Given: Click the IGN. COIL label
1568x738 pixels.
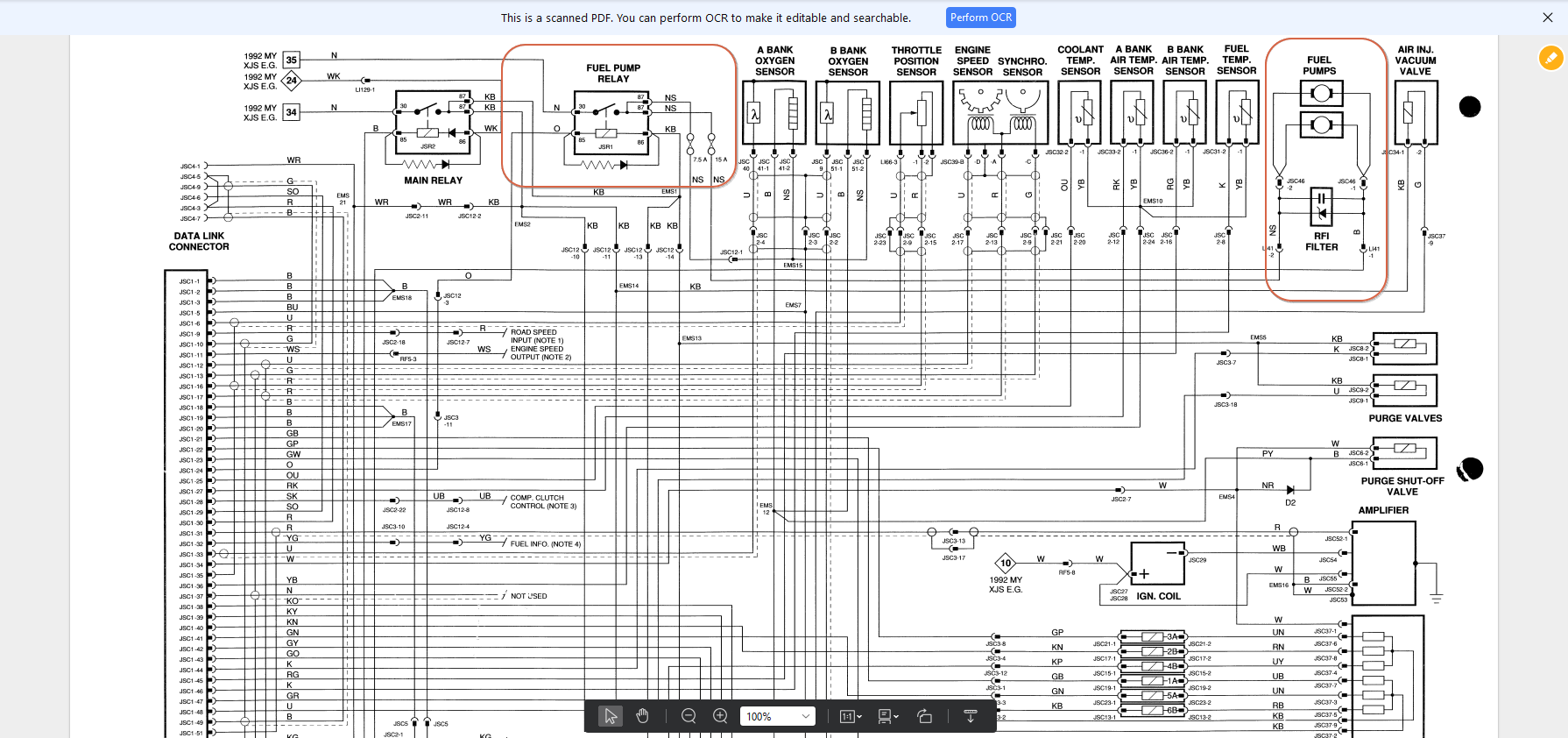Looking at the screenshot, I should [x=1158, y=596].
